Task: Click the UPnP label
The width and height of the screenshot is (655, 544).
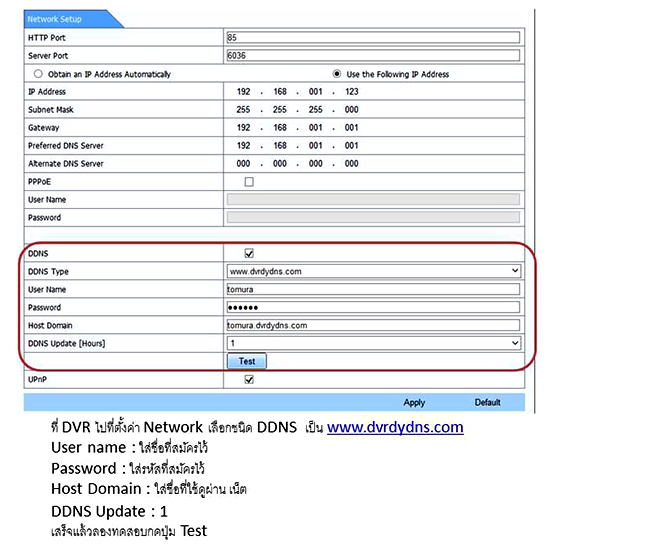Action: 37,379
